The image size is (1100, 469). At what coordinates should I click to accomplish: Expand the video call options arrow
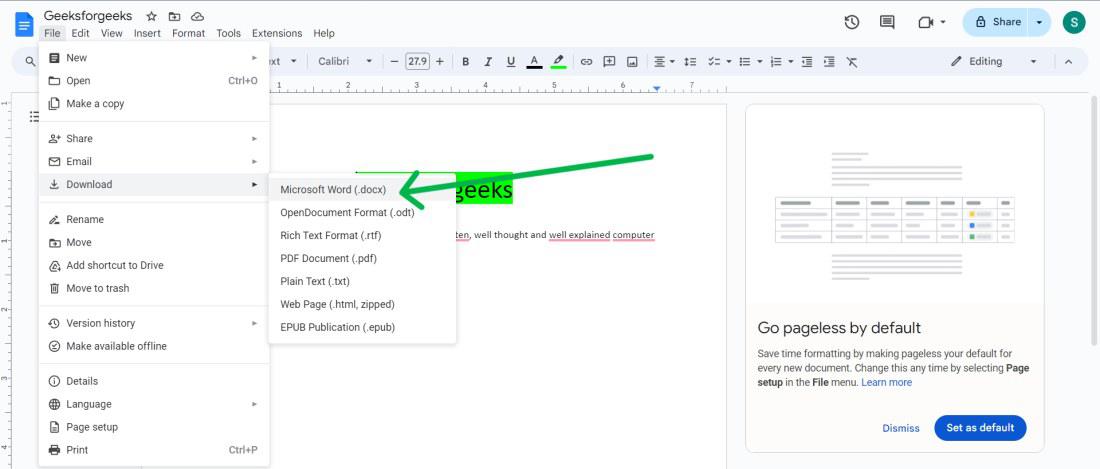[943, 22]
